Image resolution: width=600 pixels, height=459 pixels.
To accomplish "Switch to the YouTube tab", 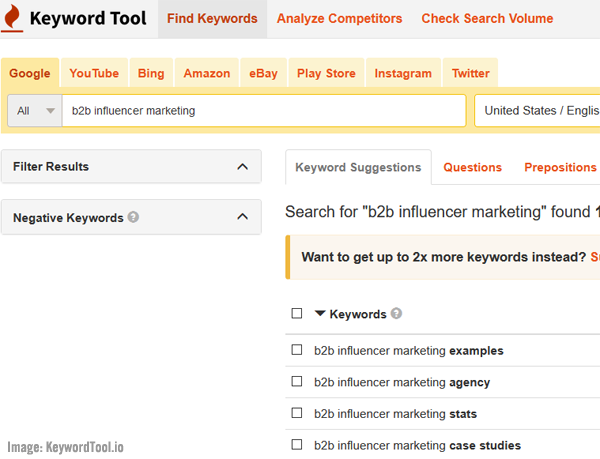I will tap(94, 73).
